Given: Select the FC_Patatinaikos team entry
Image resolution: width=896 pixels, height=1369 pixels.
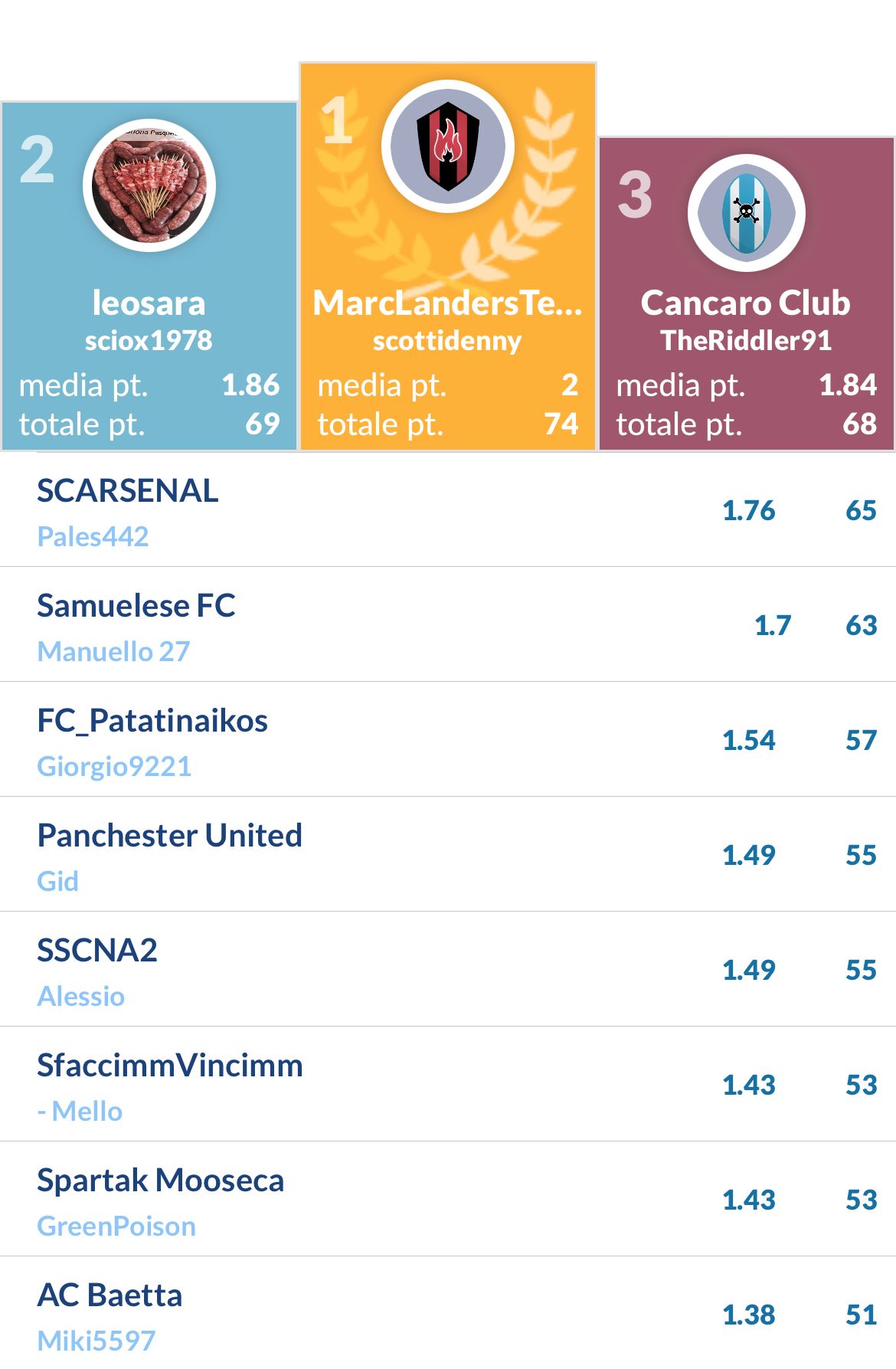Looking at the screenshot, I should coord(448,740).
